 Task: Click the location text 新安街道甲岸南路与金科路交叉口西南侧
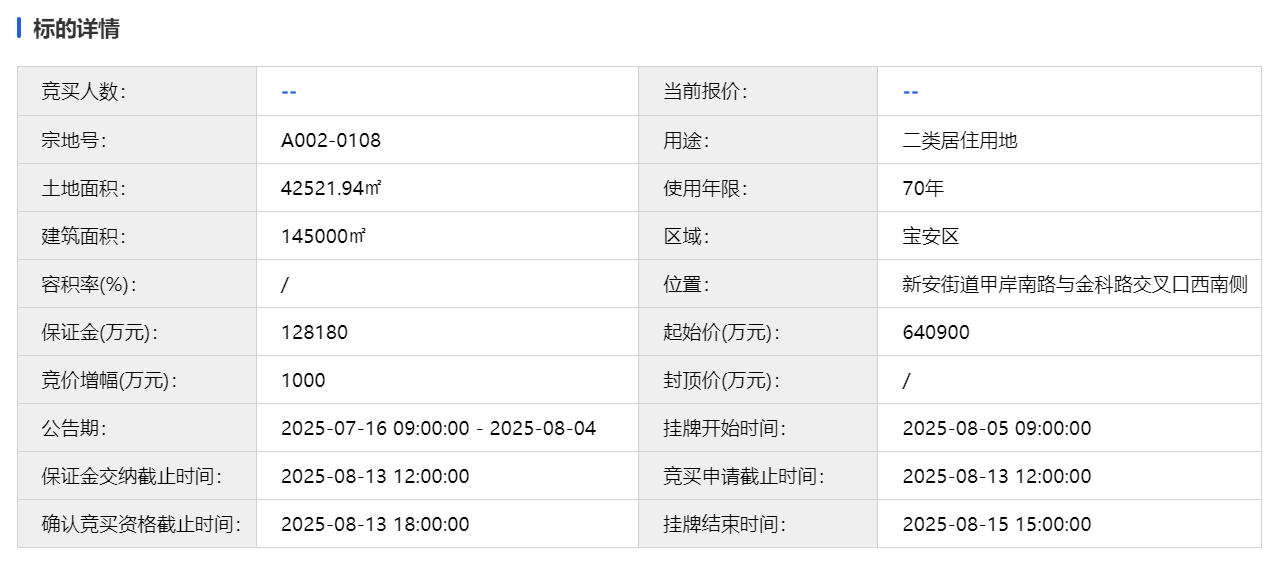(x=1075, y=284)
